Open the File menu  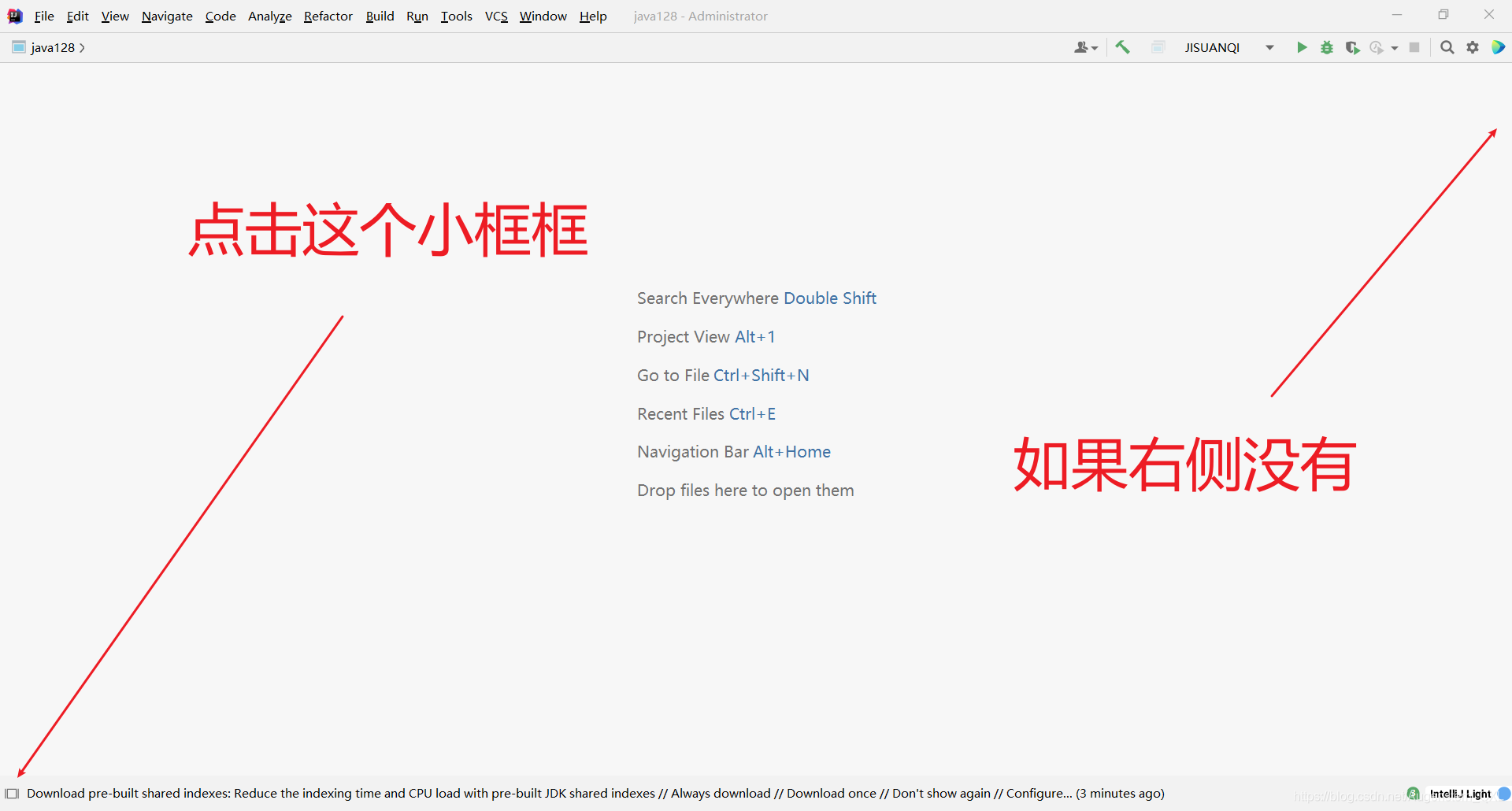pos(44,16)
